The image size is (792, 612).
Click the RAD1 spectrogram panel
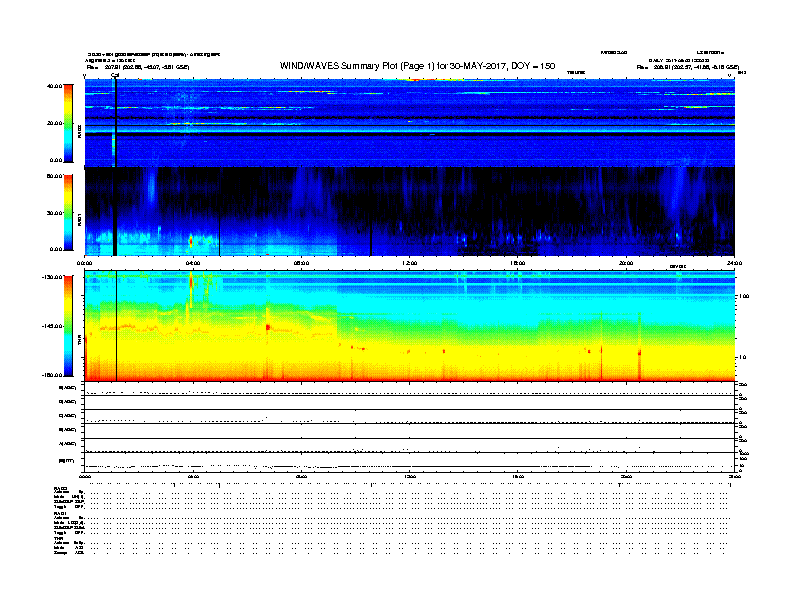pos(410,211)
